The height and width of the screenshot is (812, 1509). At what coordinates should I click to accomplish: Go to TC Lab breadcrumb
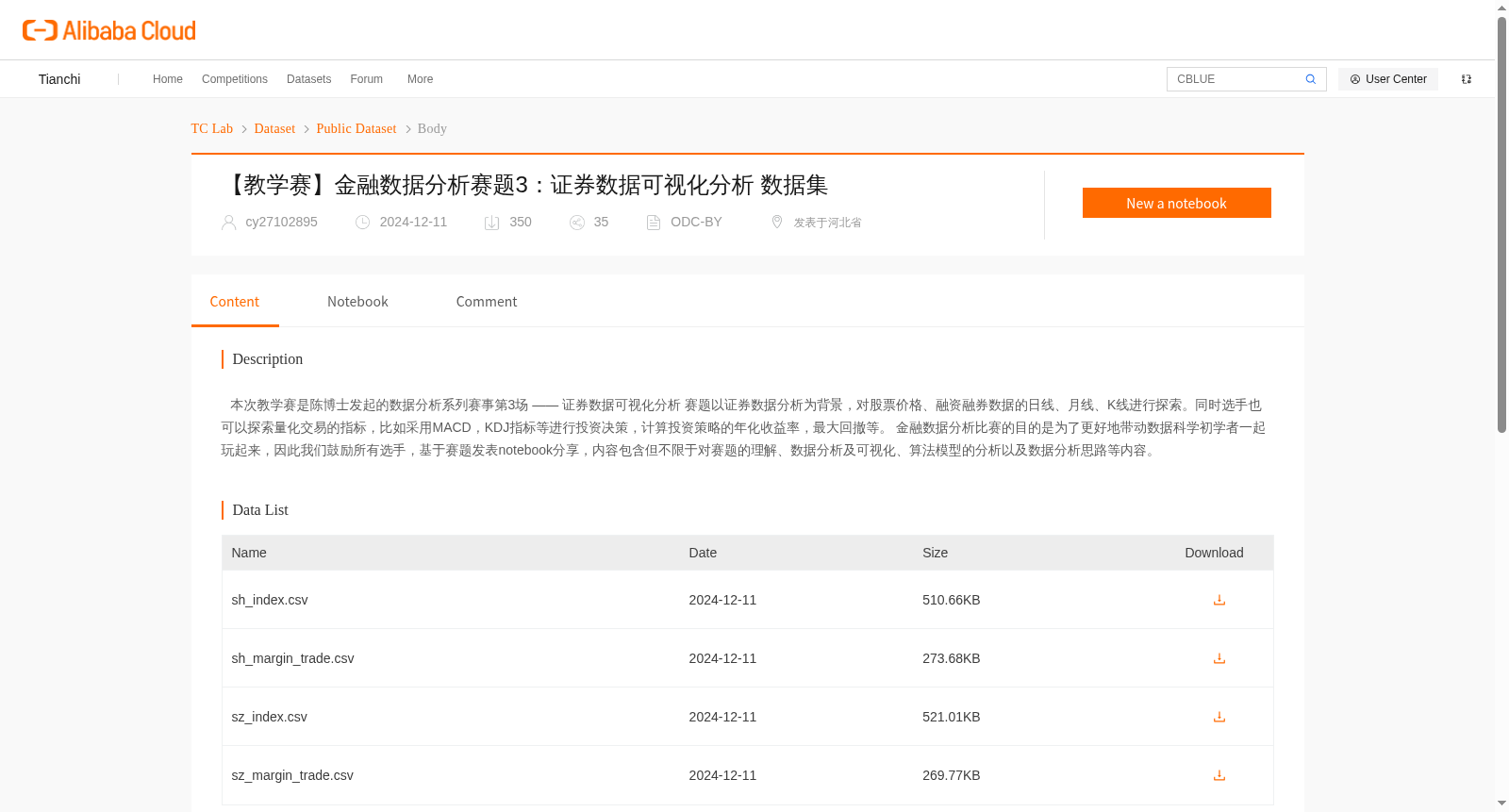coord(212,128)
